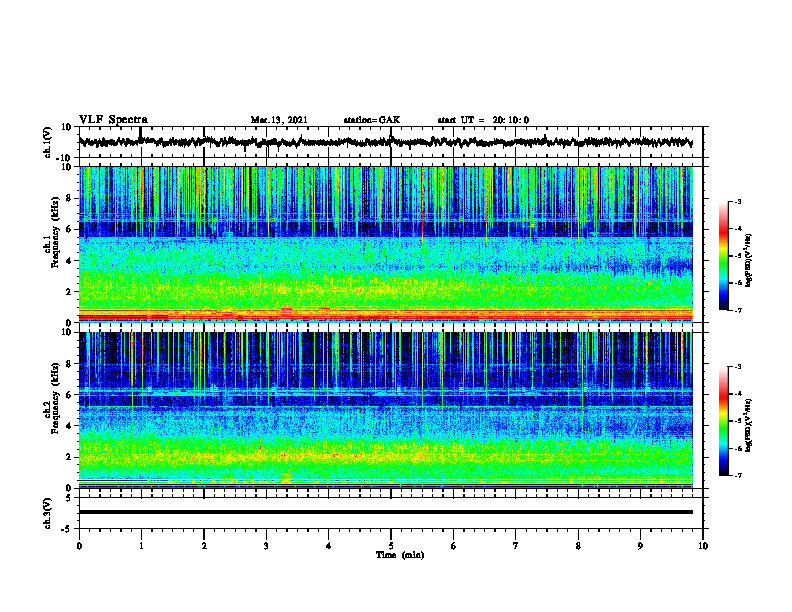Click time-axis tick label "1" at bottom

click(141, 546)
